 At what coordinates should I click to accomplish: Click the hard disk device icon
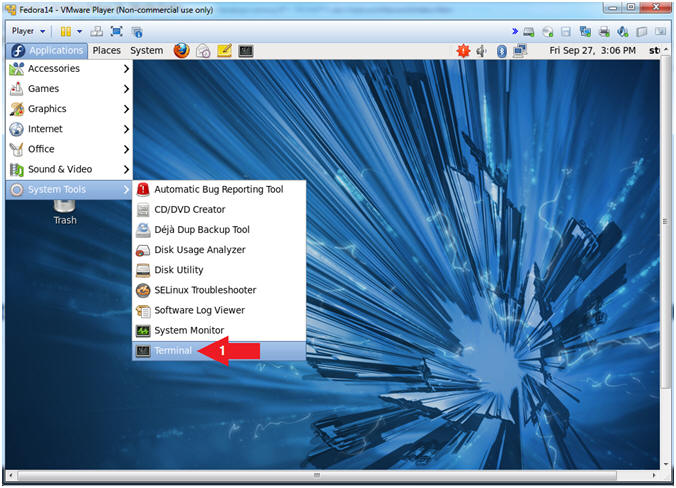[x=529, y=31]
